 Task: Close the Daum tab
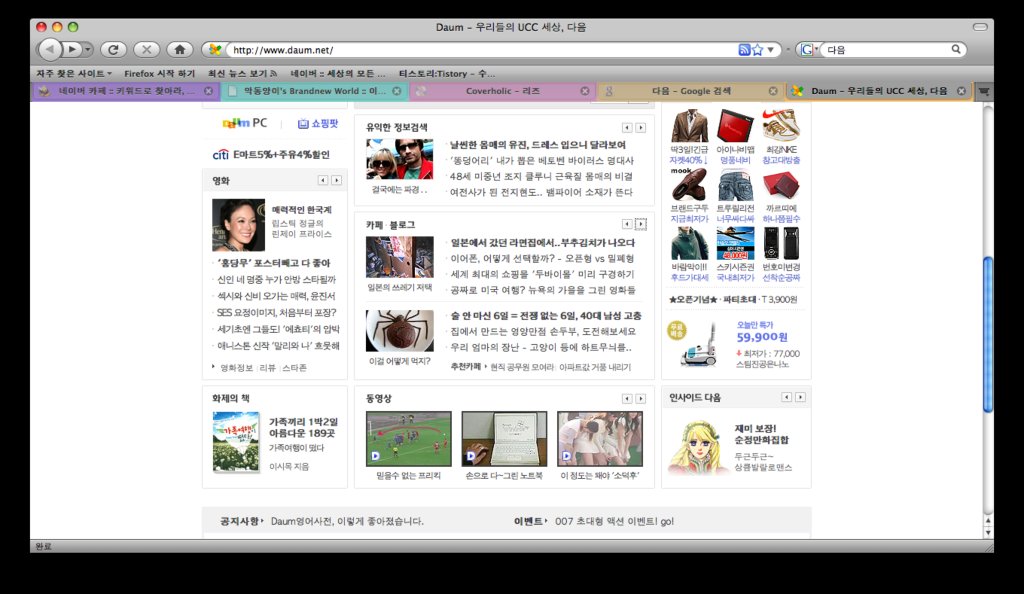pyautogui.click(x=961, y=91)
